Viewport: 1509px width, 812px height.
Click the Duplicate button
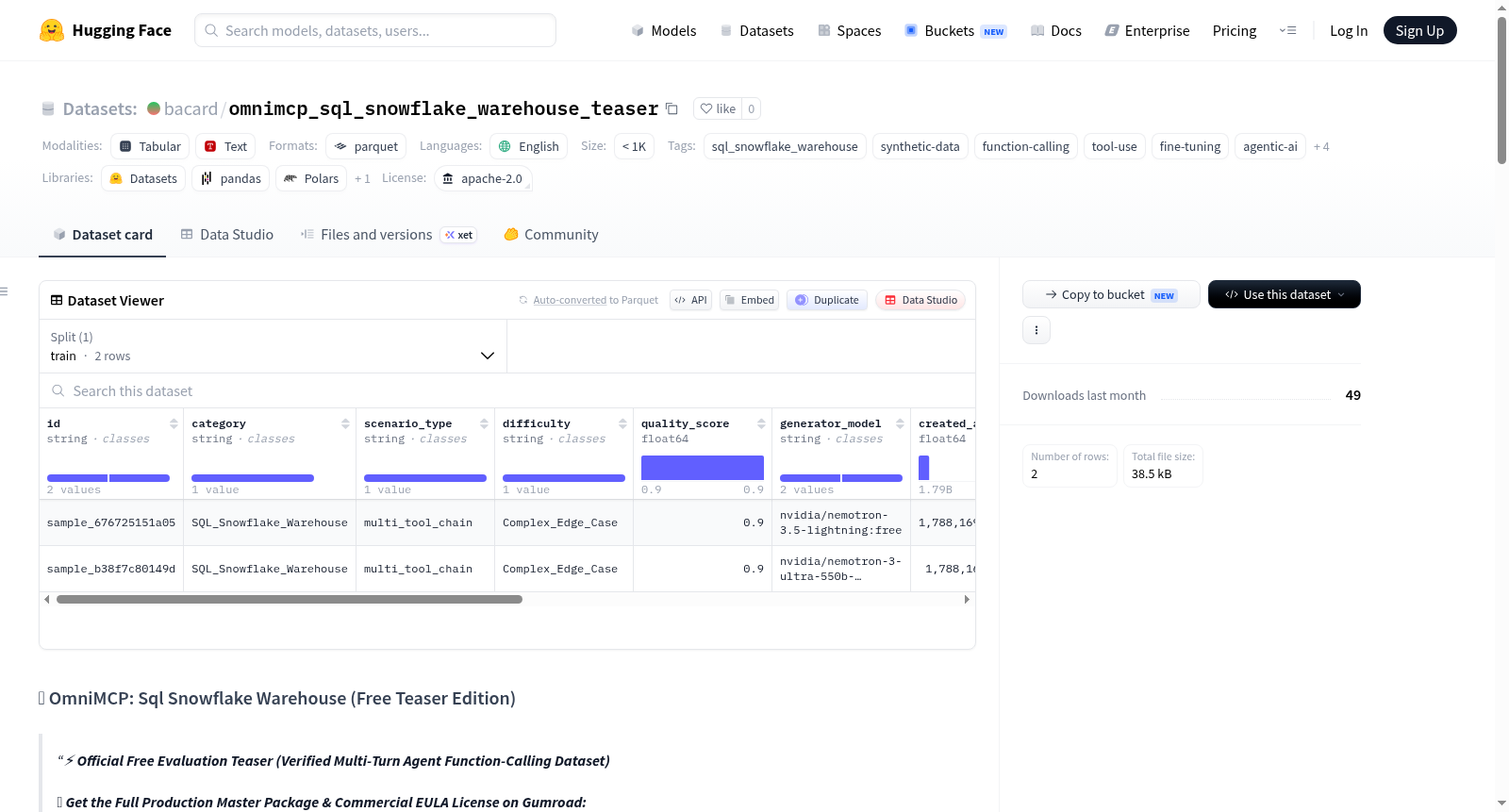tap(827, 300)
